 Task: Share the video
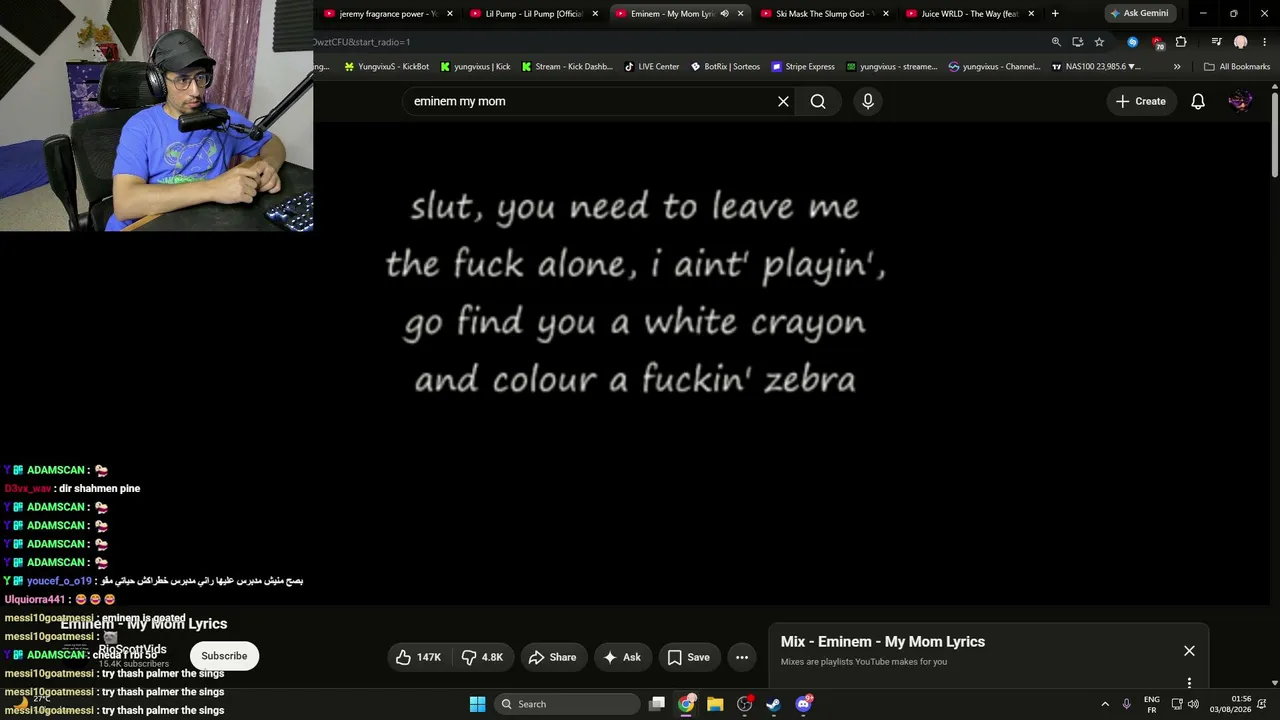coord(552,657)
